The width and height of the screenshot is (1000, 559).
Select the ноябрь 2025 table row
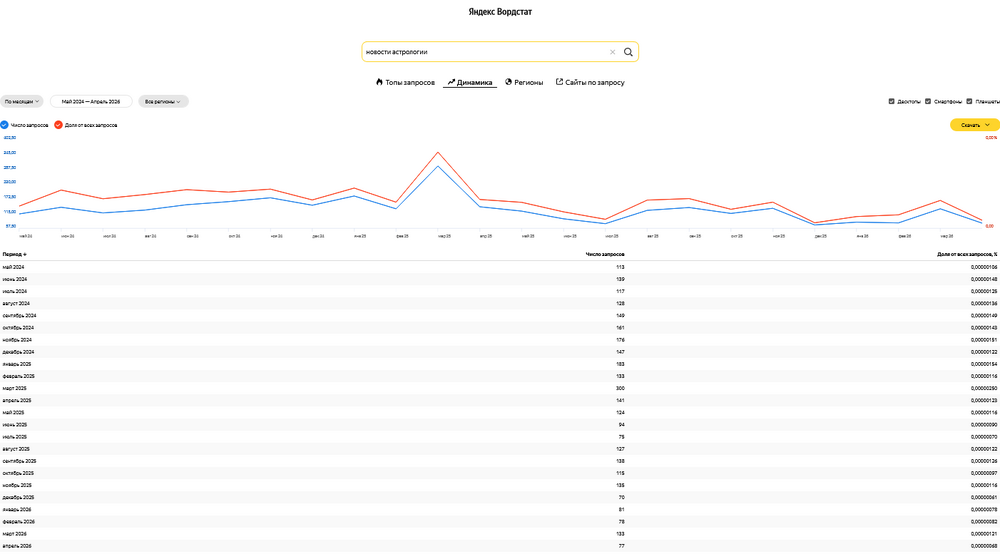click(x=500, y=485)
